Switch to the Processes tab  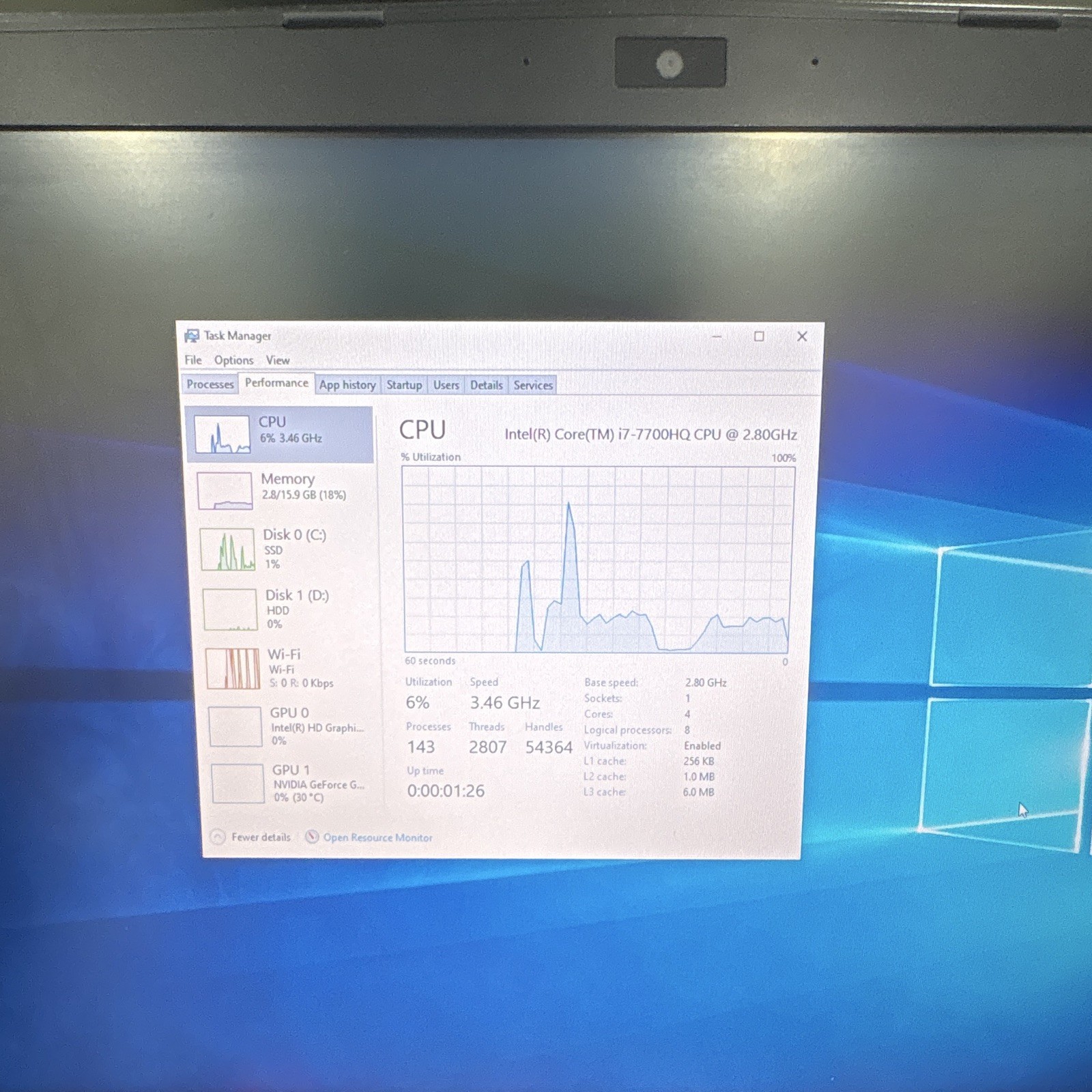click(210, 384)
